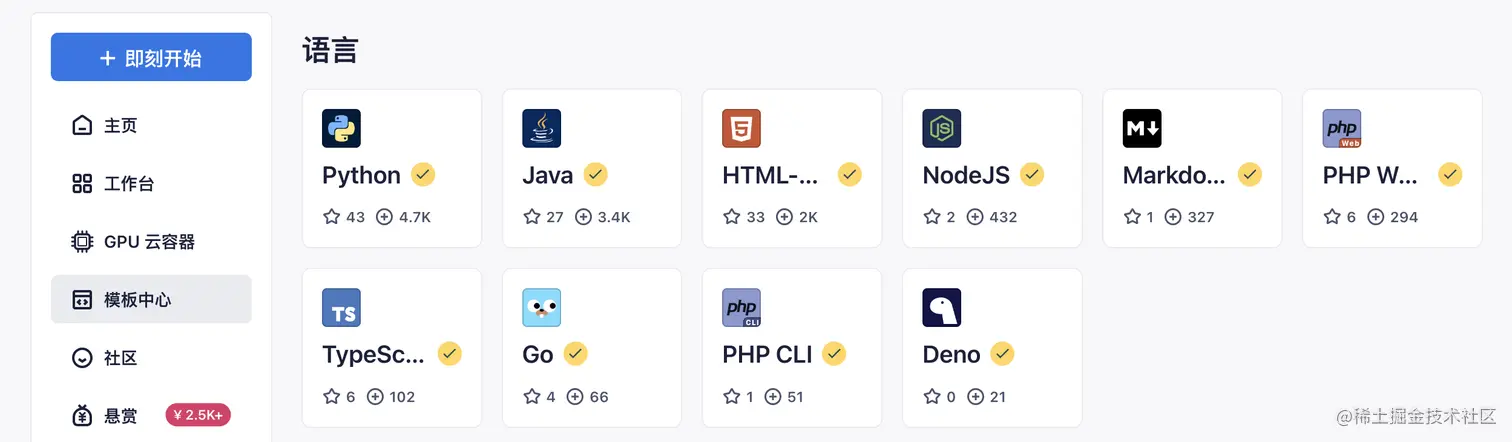Click the Markdown M-arrow icon
The height and width of the screenshot is (442, 1512).
pyautogui.click(x=1142, y=129)
